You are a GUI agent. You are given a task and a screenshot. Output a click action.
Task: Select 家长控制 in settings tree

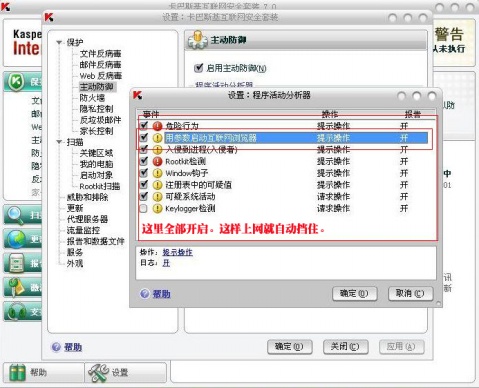pos(96,131)
